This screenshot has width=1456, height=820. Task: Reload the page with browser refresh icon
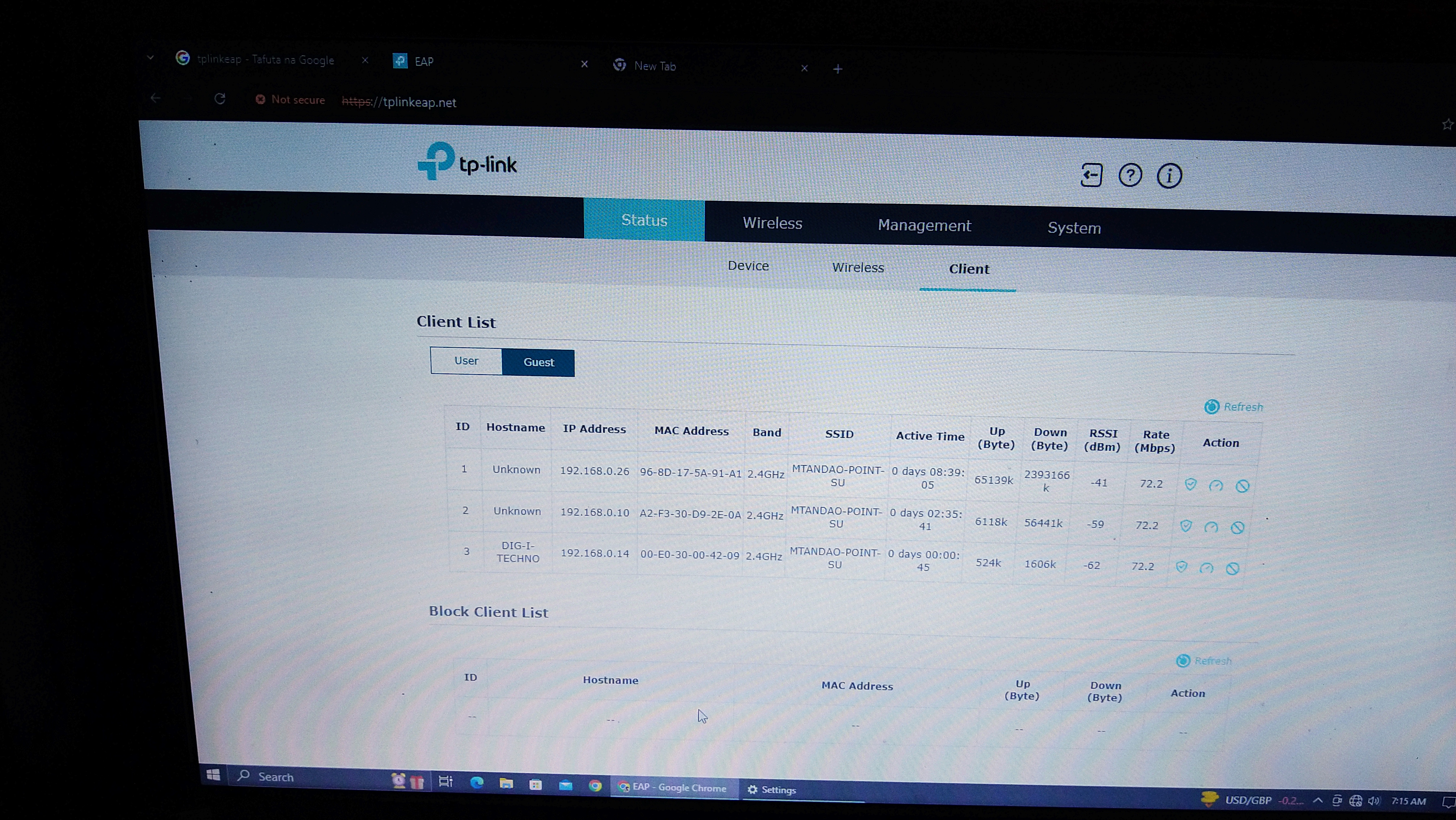[x=220, y=99]
